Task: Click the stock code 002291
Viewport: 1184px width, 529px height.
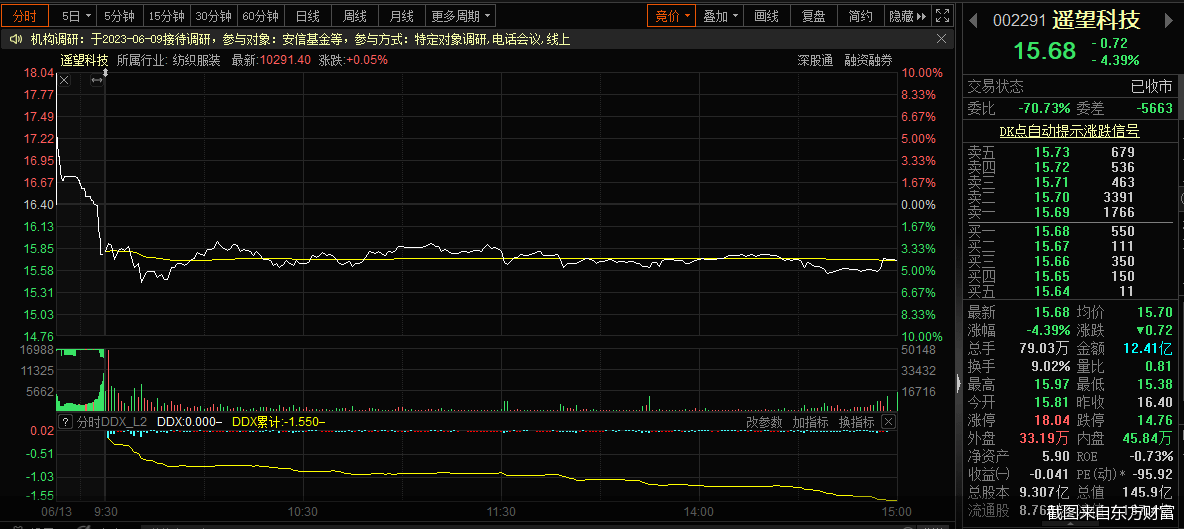Action: (1019, 20)
